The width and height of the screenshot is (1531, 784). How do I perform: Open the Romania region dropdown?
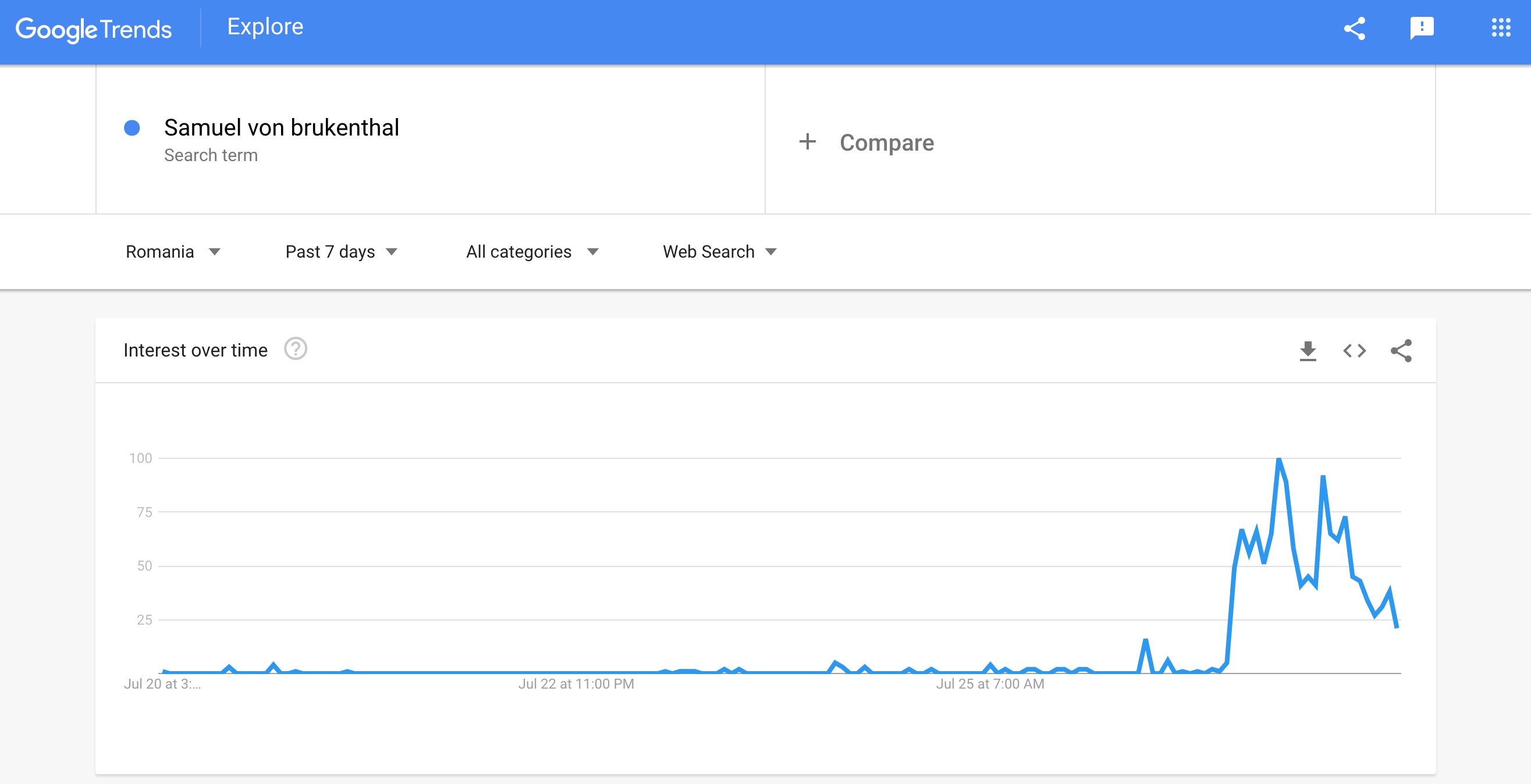[x=173, y=252]
